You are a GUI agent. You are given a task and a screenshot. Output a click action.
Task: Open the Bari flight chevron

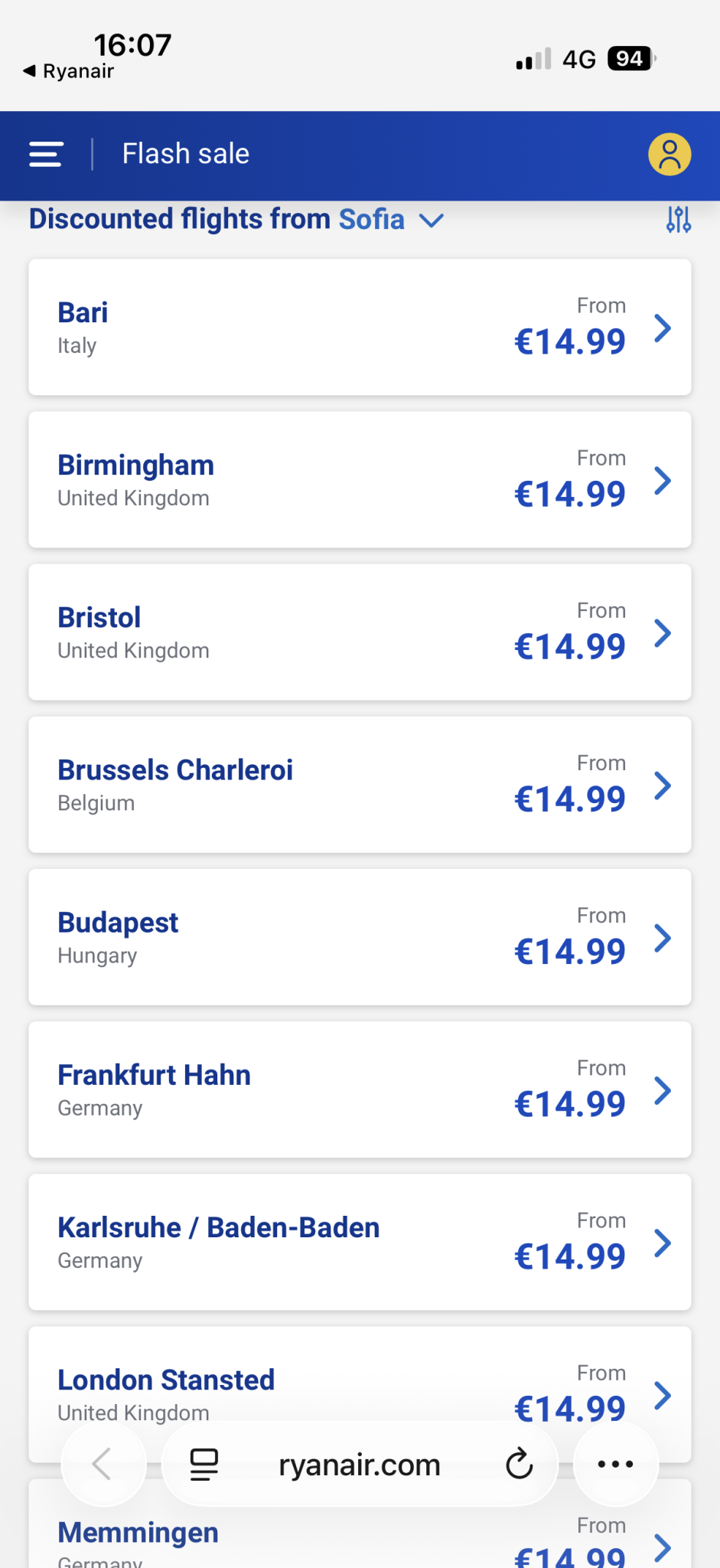click(663, 328)
